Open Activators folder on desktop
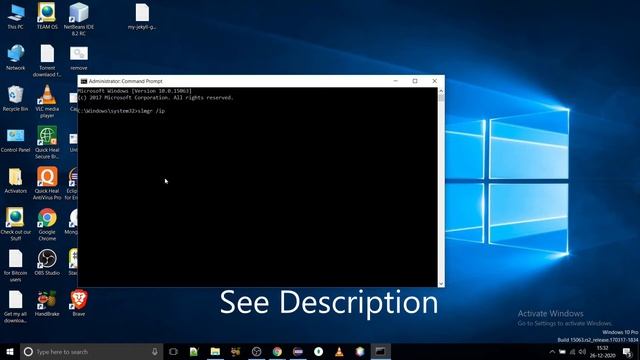Image resolution: width=640 pixels, height=360 pixels. tap(16, 181)
